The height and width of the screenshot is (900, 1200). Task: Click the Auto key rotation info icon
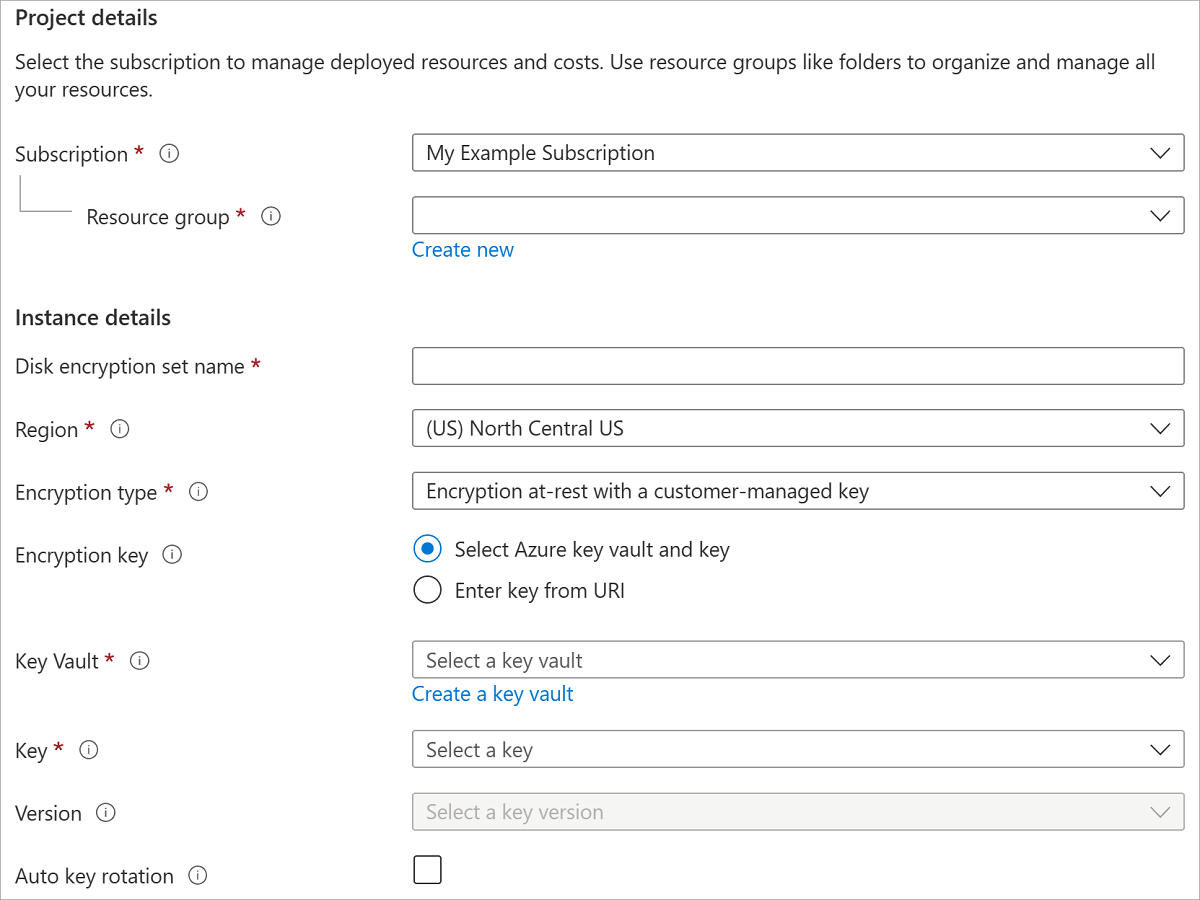click(198, 876)
